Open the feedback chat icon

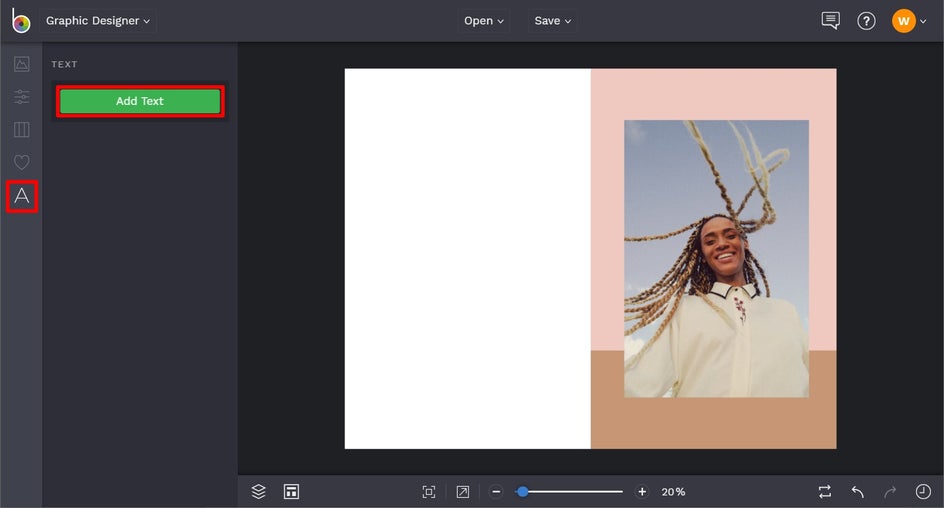coord(830,20)
